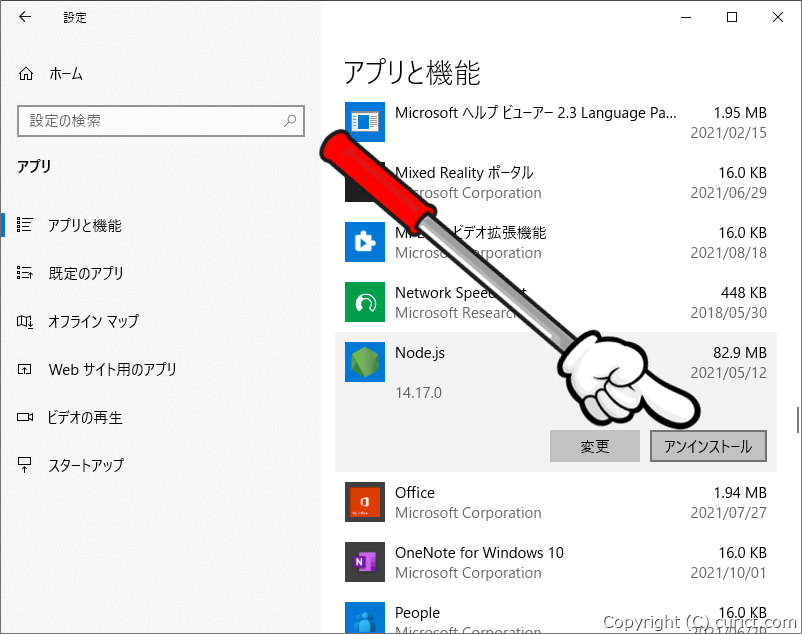Screen dimensions: 802x634
Task: Click the video extension puzzle-piece app icon
Action: 365,242
